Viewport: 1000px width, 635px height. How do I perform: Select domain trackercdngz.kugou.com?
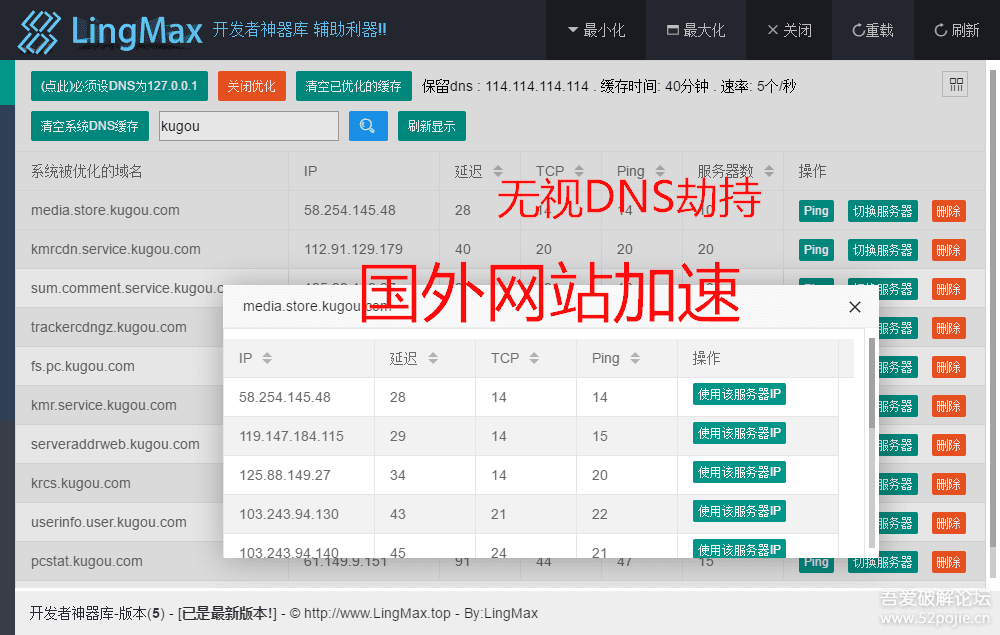[109, 328]
